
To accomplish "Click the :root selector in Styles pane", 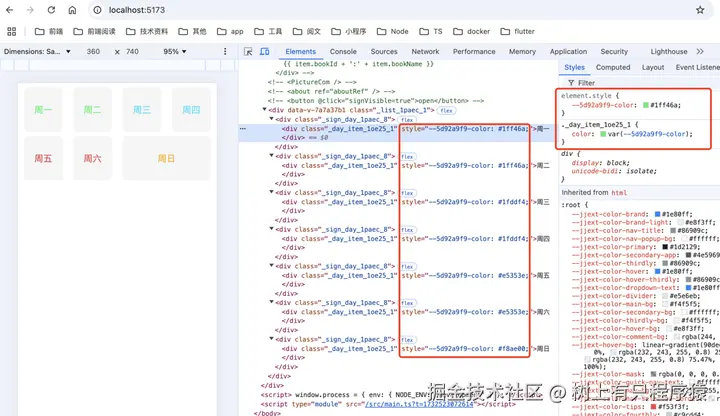I will [x=571, y=205].
